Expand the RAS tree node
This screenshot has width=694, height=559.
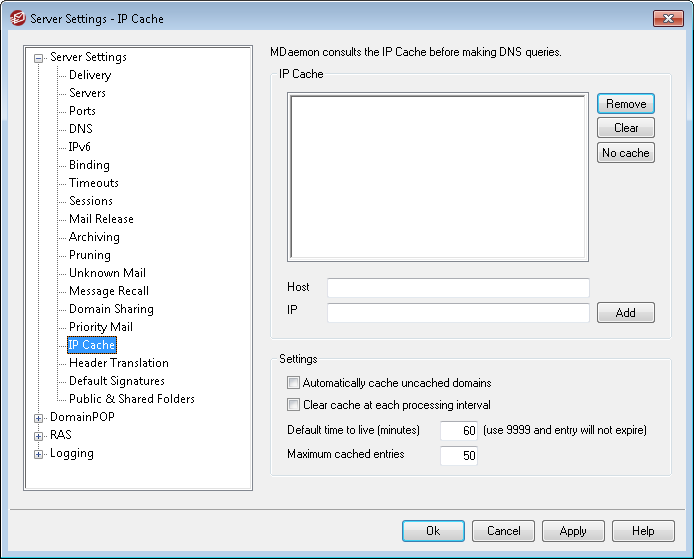pyautogui.click(x=39, y=436)
